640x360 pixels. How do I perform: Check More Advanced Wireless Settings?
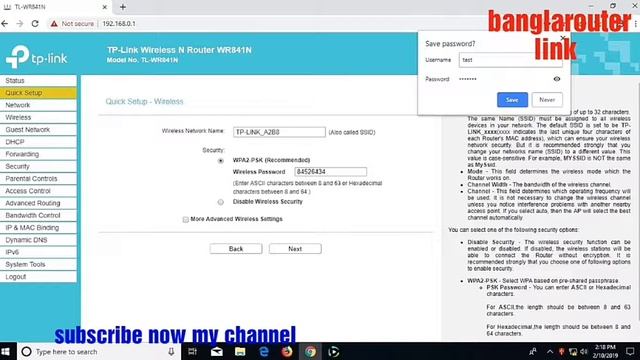tap(186, 220)
